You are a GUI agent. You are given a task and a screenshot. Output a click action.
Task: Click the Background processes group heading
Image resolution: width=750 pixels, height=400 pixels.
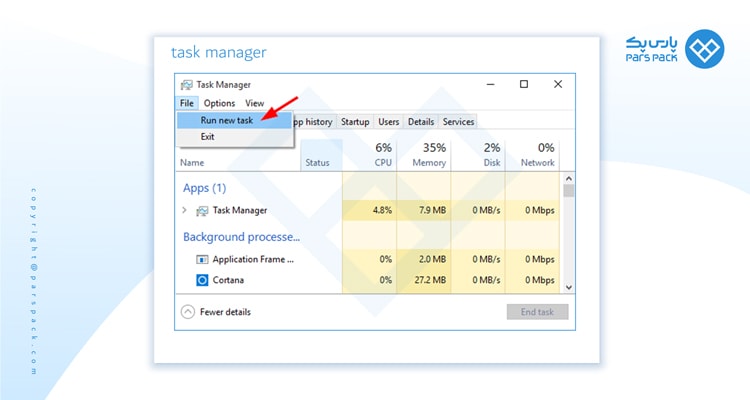[242, 237]
